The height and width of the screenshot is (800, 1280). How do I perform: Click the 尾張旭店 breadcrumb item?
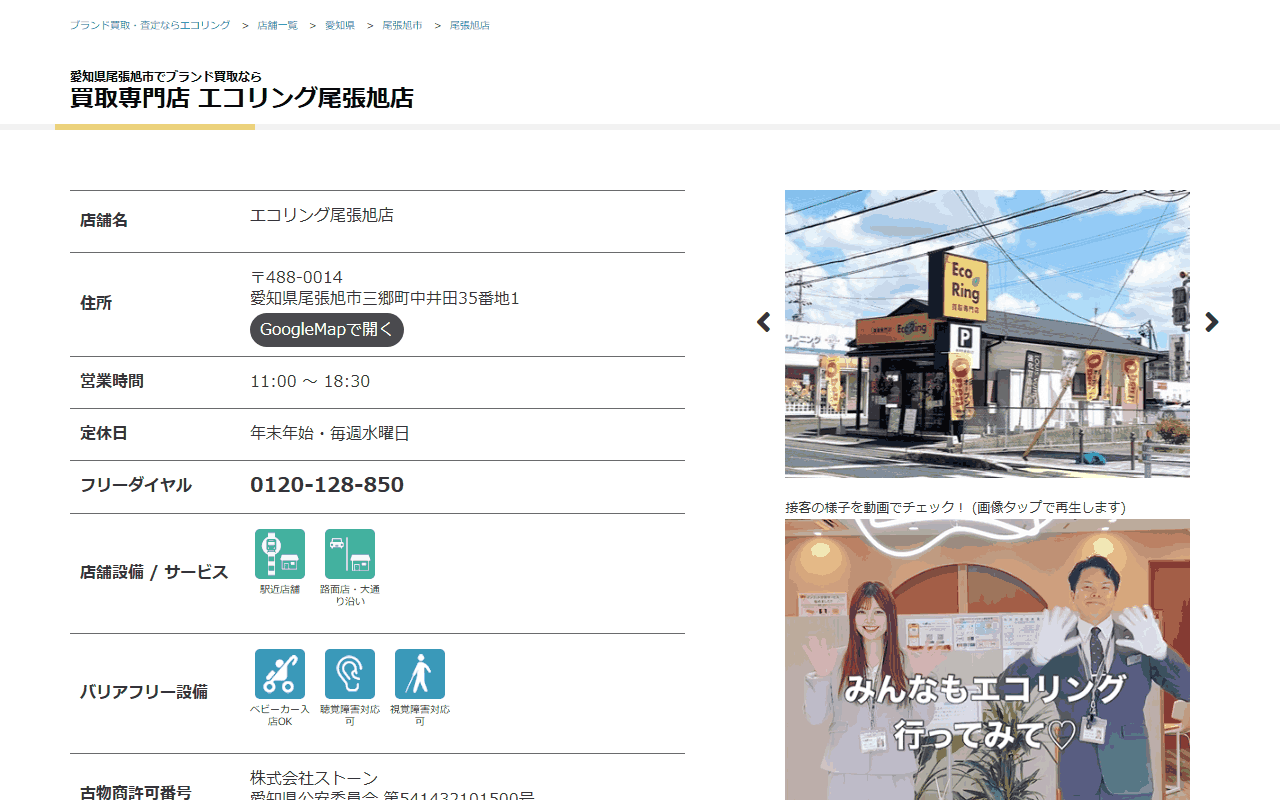[470, 25]
